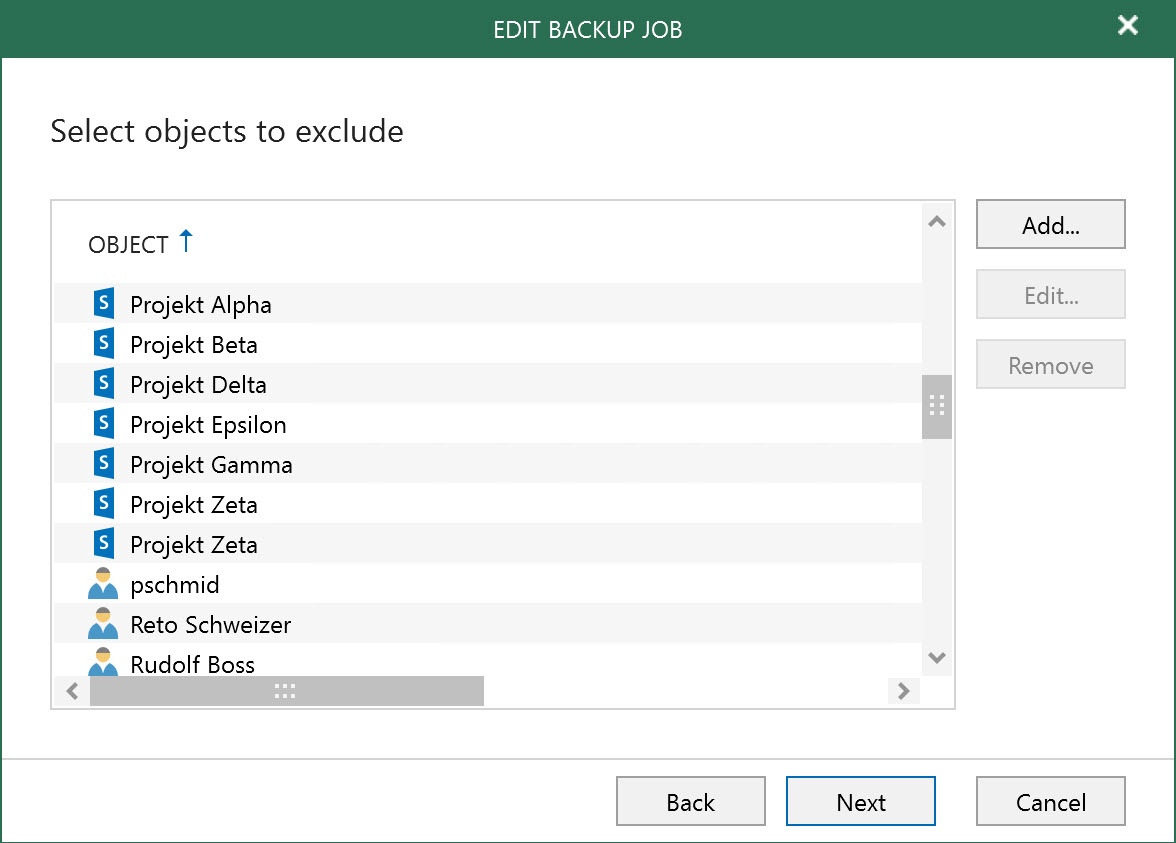Toggle the sort direction arrow next to OBJECT
1176x843 pixels.
click(x=186, y=242)
